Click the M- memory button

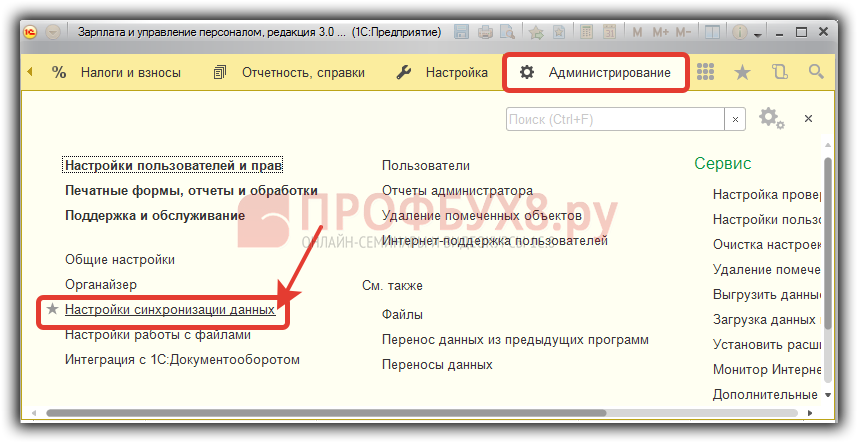(x=683, y=32)
